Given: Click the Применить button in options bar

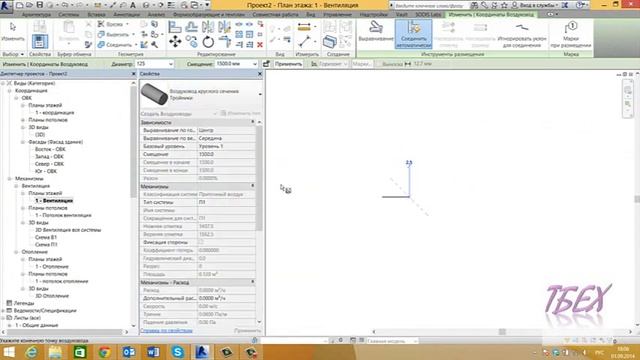Looking at the screenshot, I should point(288,64).
